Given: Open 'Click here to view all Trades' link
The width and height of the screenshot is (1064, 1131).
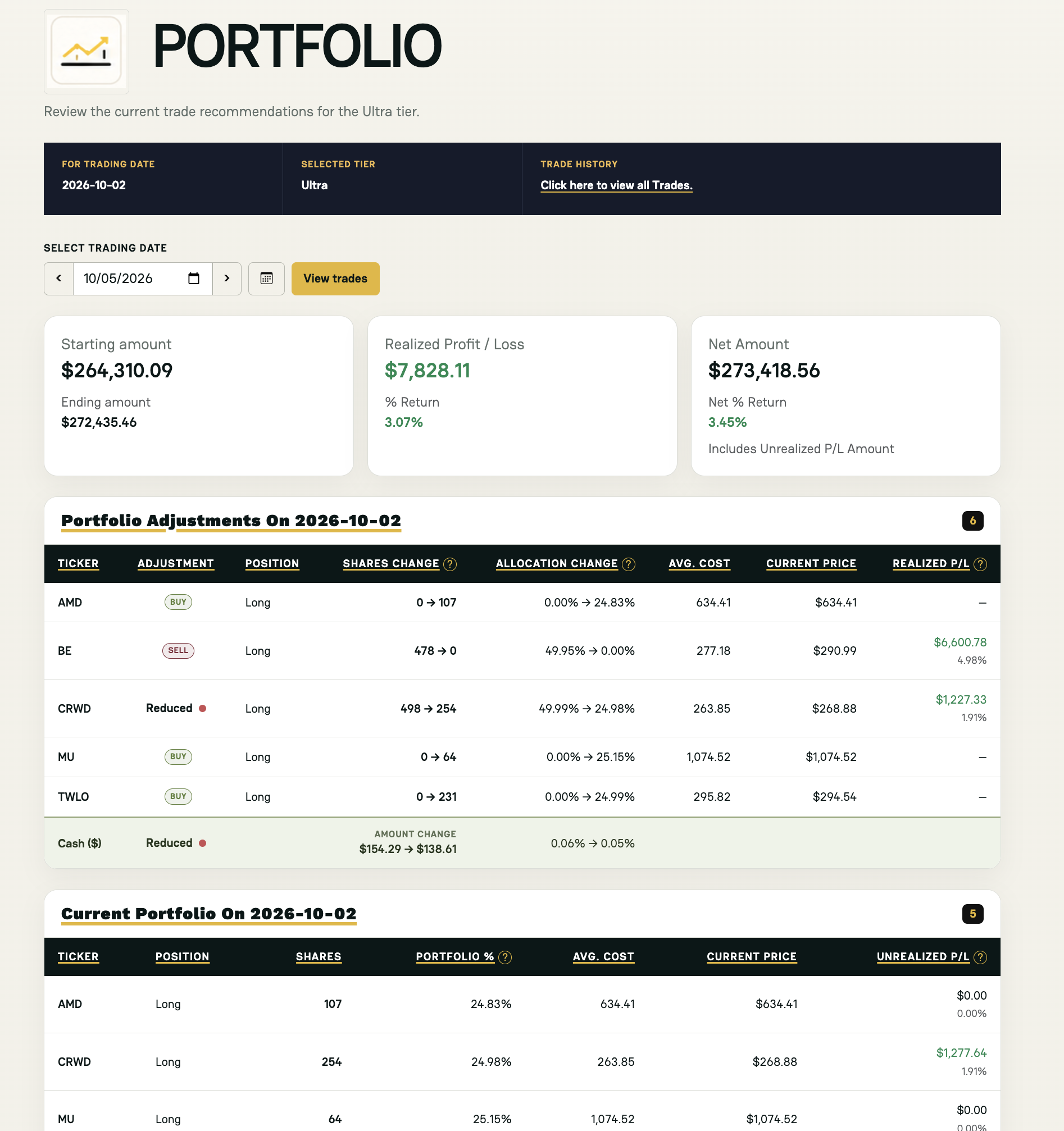Looking at the screenshot, I should tap(616, 185).
